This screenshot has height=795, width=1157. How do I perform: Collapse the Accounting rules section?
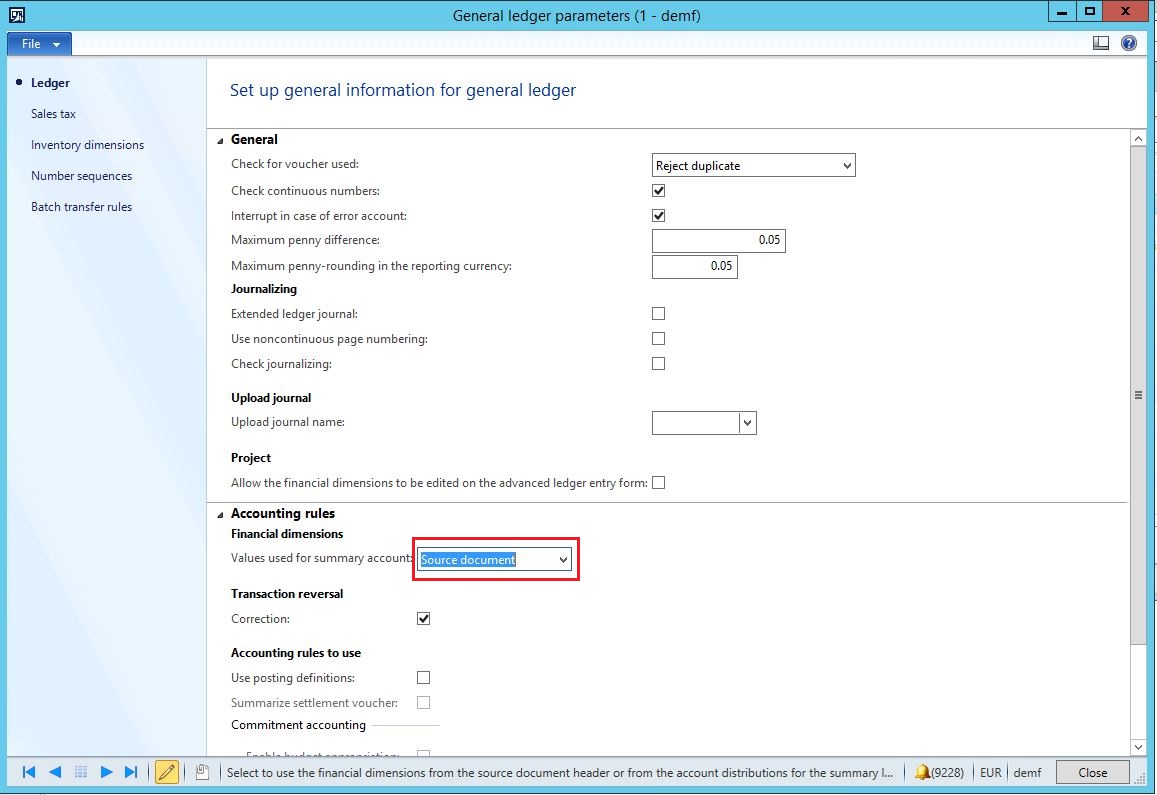click(x=221, y=514)
